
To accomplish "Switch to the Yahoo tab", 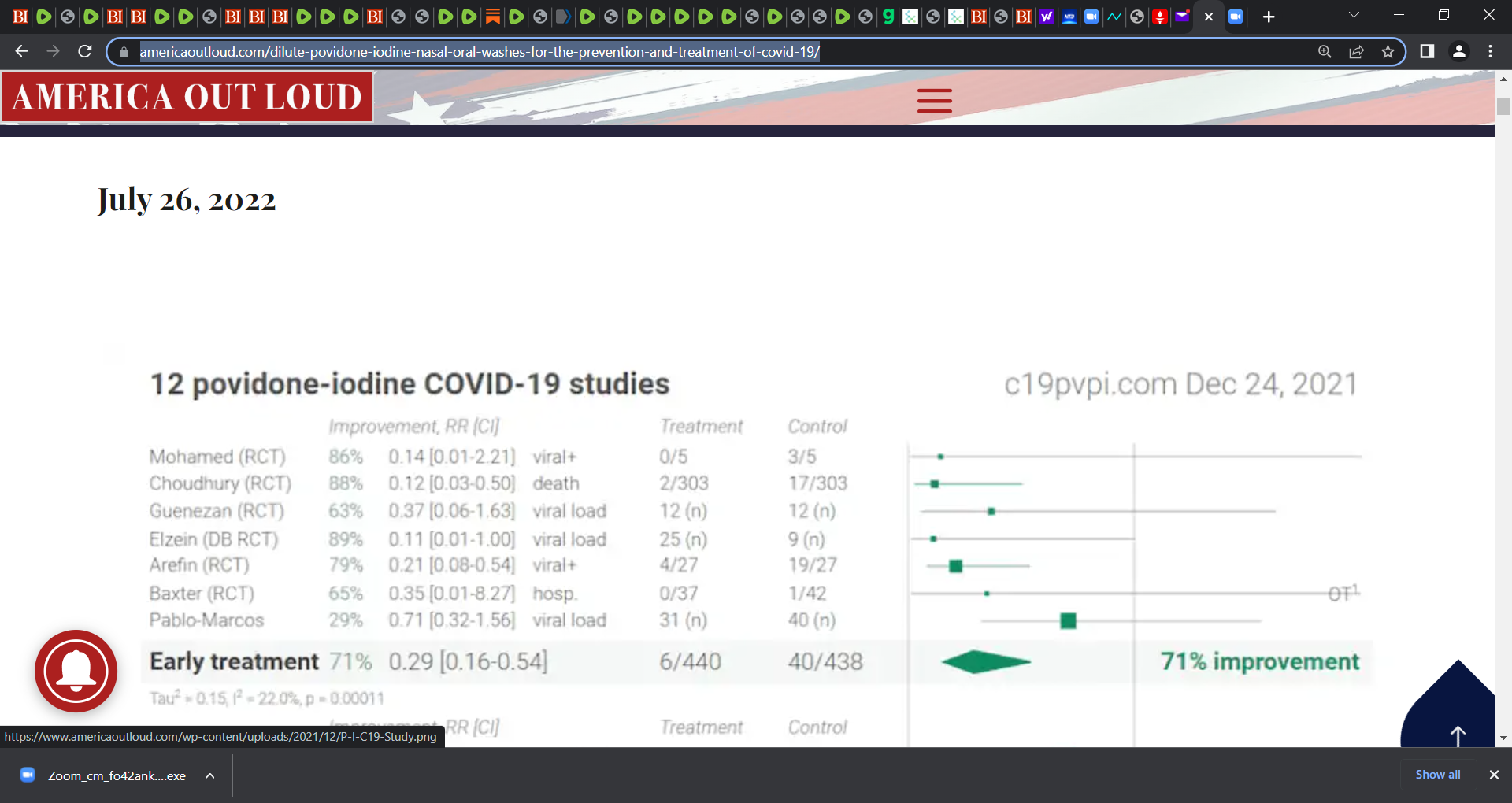I will pos(1046,17).
